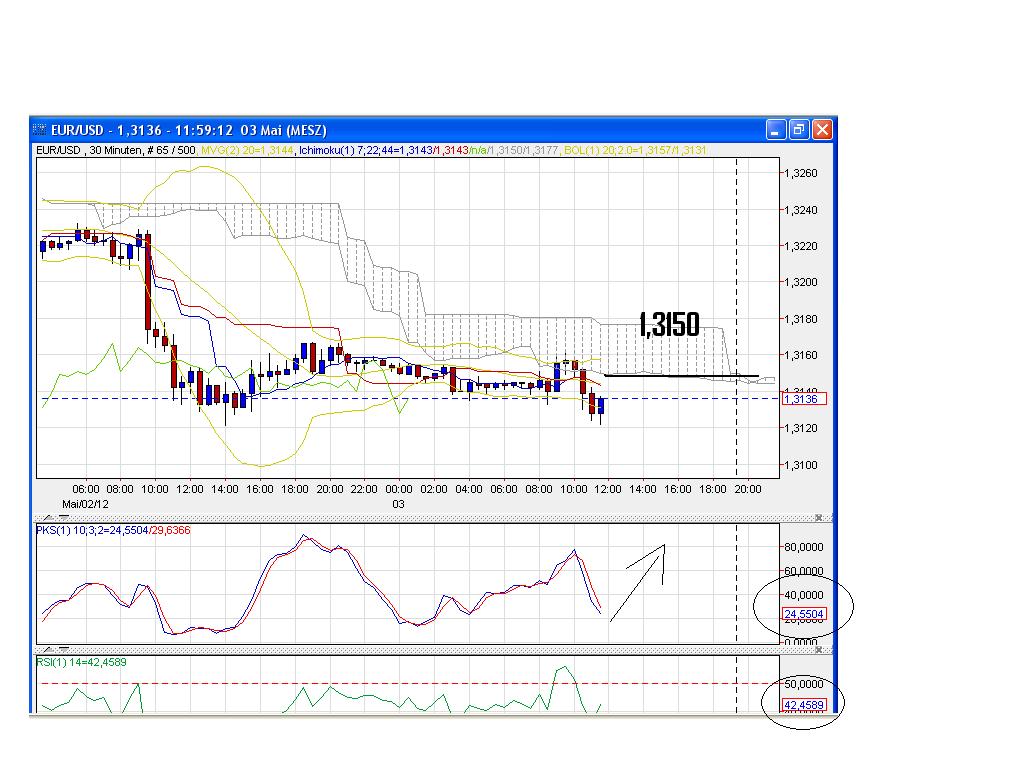1024x768 pixels.
Task: Click the horizontal scrollbar beneath the main chart
Action: point(400,515)
